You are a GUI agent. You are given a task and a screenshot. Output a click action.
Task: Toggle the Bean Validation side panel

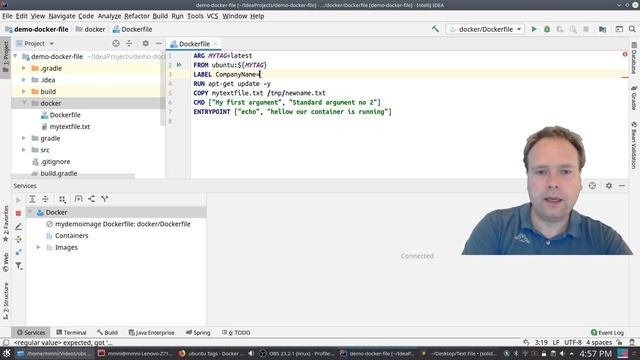[x=634, y=145]
